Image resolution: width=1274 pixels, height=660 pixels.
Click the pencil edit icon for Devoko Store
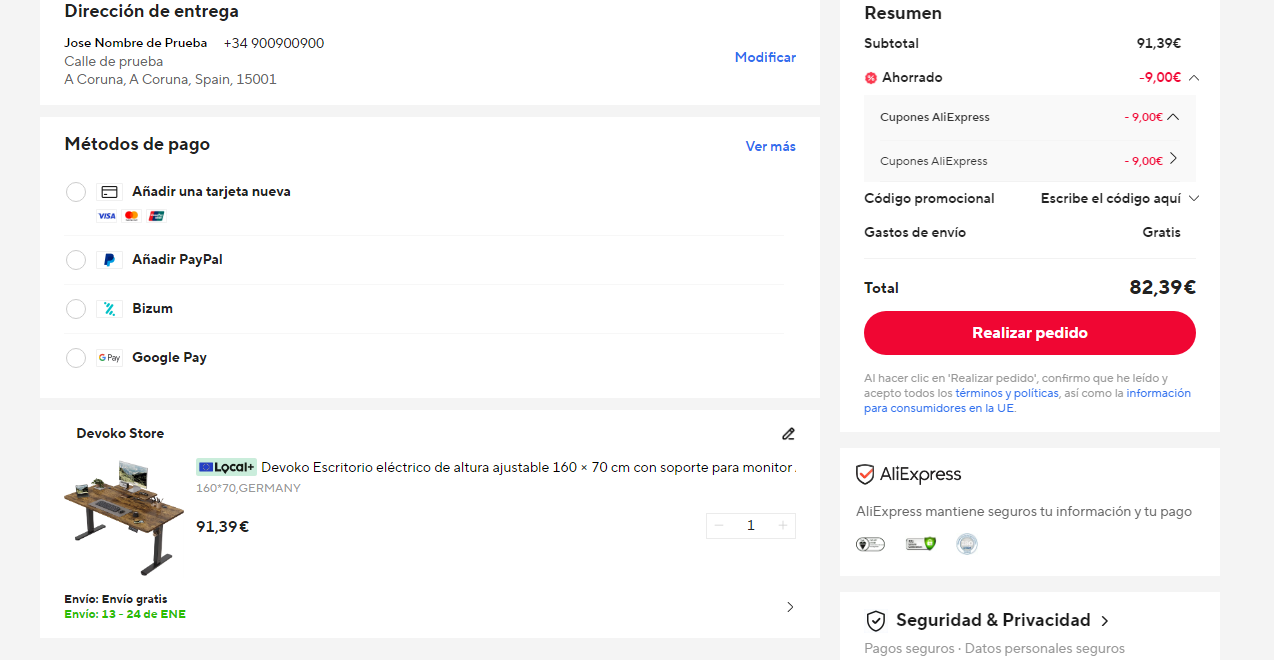tap(788, 434)
